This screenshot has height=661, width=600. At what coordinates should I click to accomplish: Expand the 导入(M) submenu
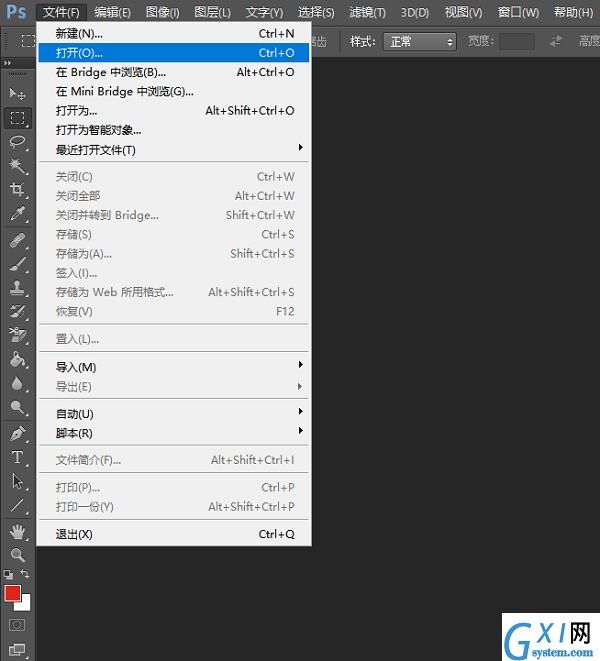173,367
